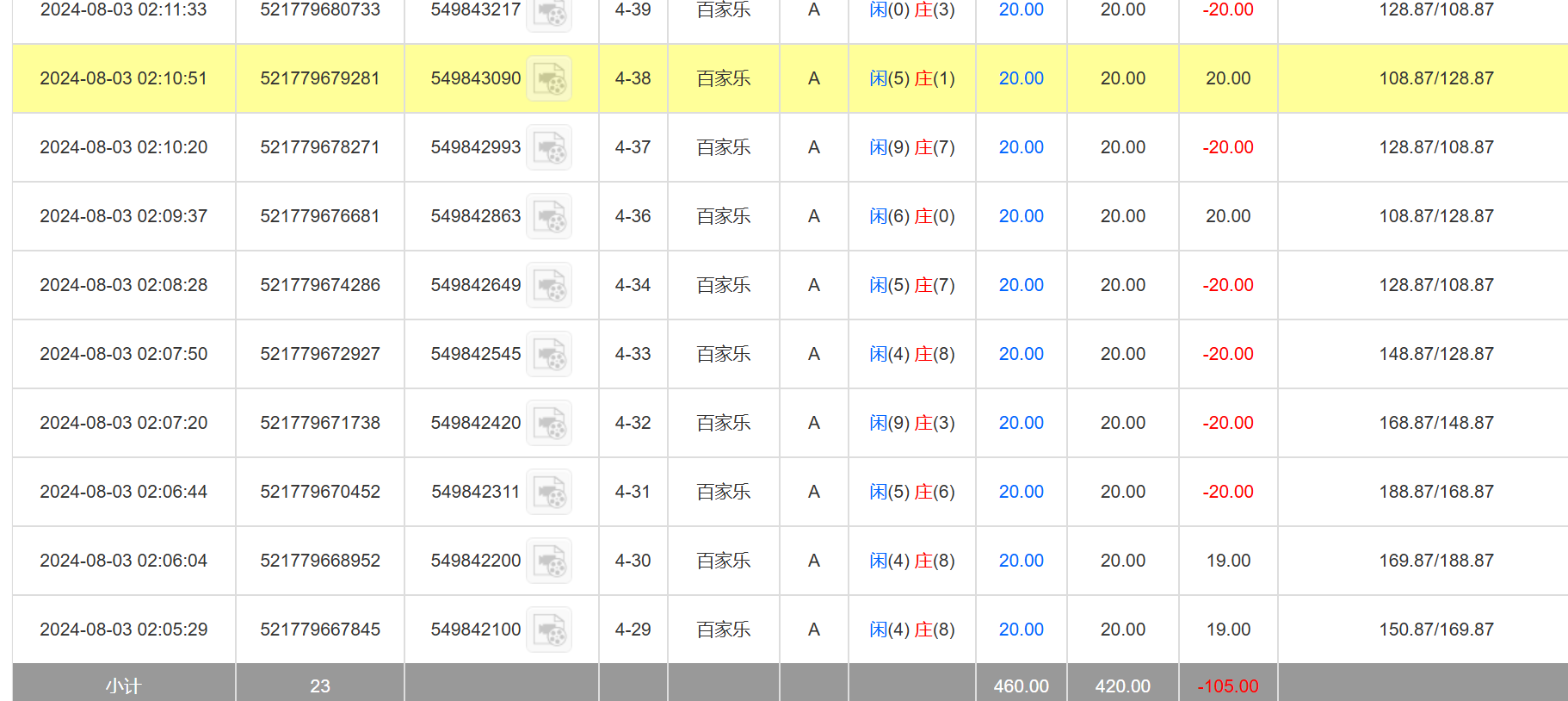This screenshot has width=1568, height=701.
Task: Open replay icon beside 549842545
Action: (x=549, y=355)
